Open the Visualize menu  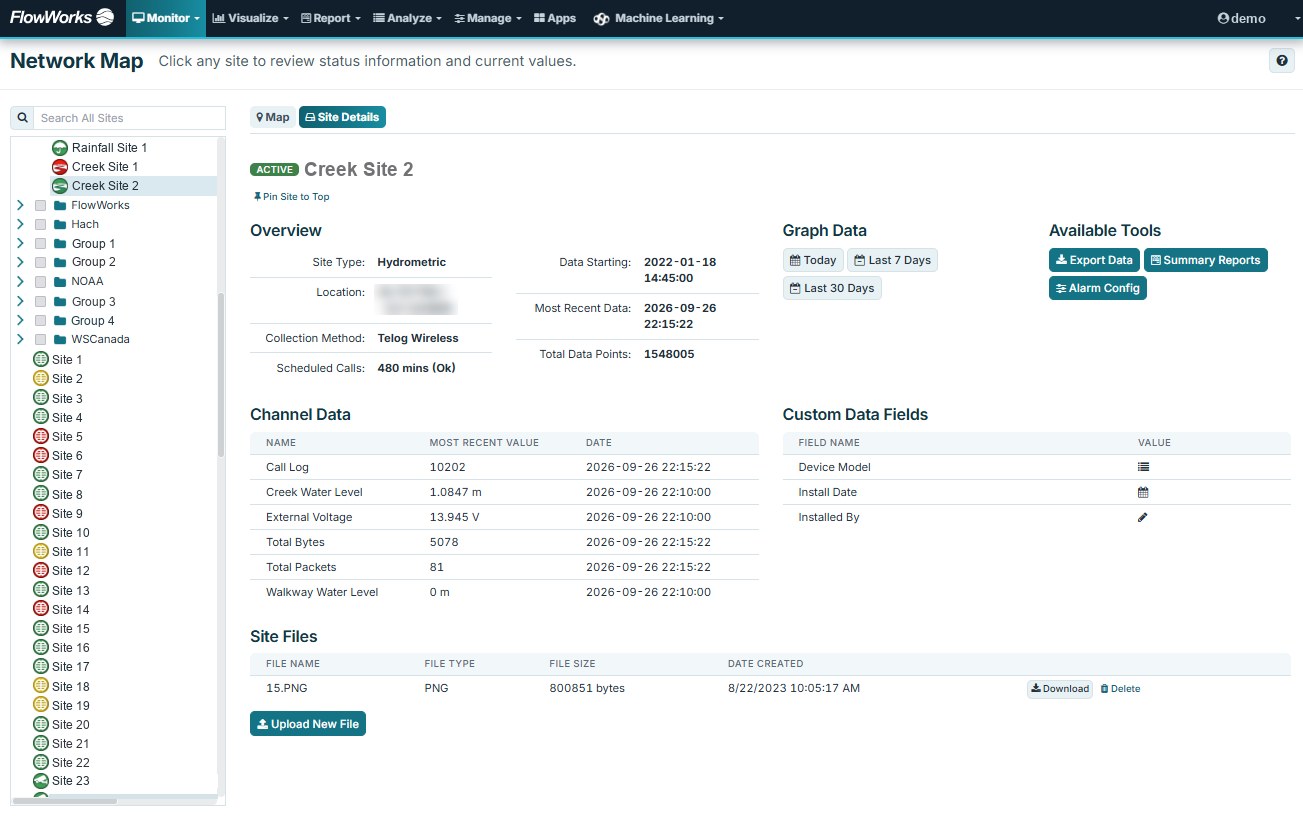[250, 18]
